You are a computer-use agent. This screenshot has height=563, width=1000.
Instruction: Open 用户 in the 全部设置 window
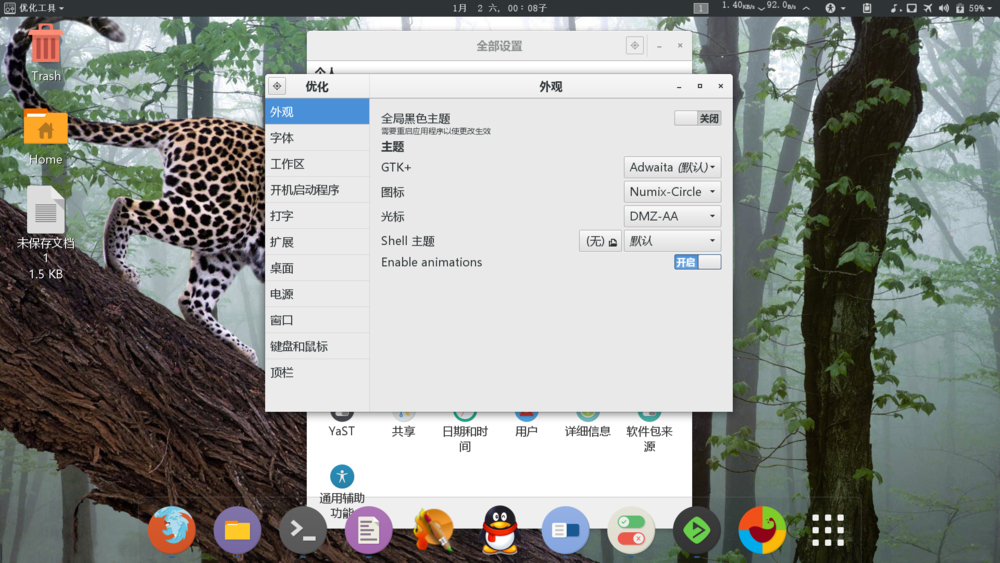526,423
